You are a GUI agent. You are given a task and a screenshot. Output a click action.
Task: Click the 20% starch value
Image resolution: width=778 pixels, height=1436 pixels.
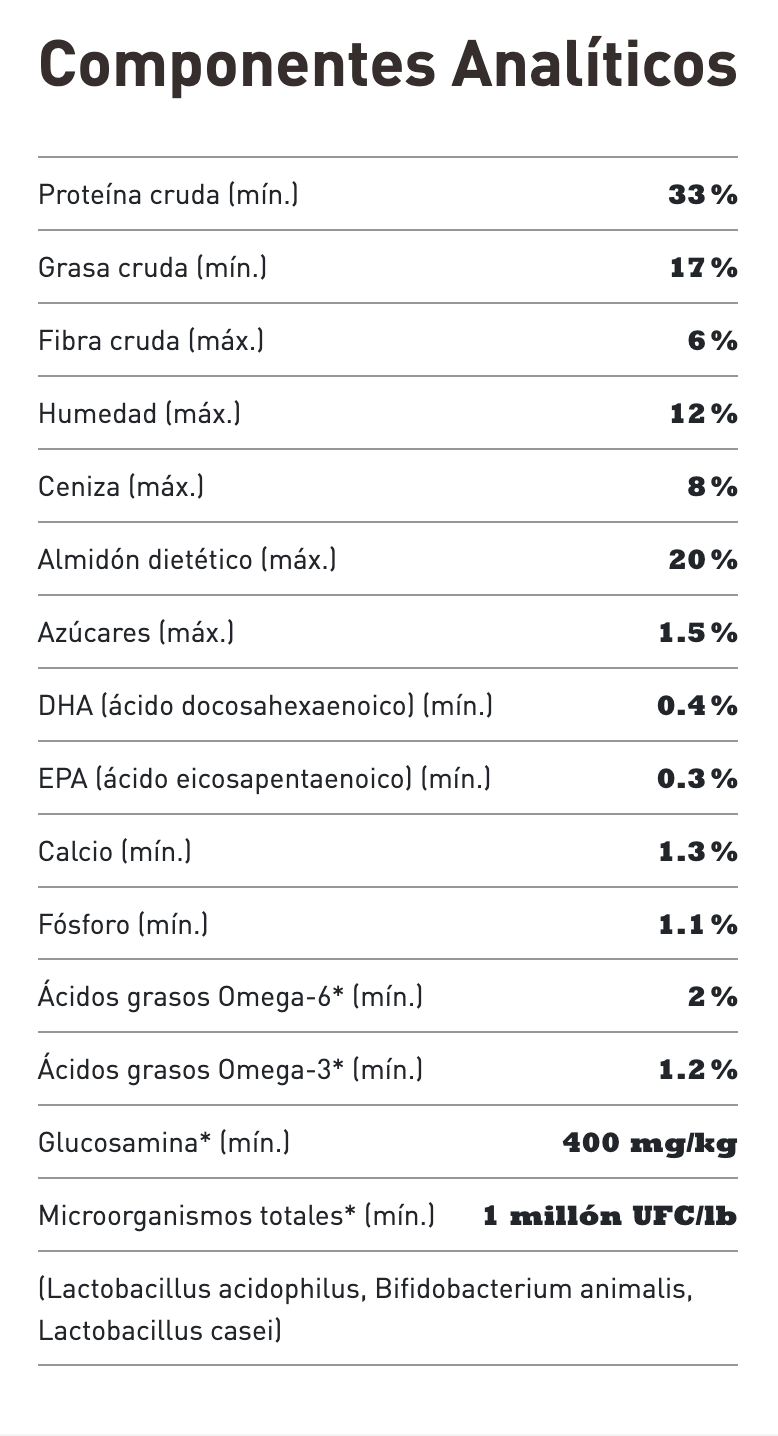pyautogui.click(x=703, y=559)
